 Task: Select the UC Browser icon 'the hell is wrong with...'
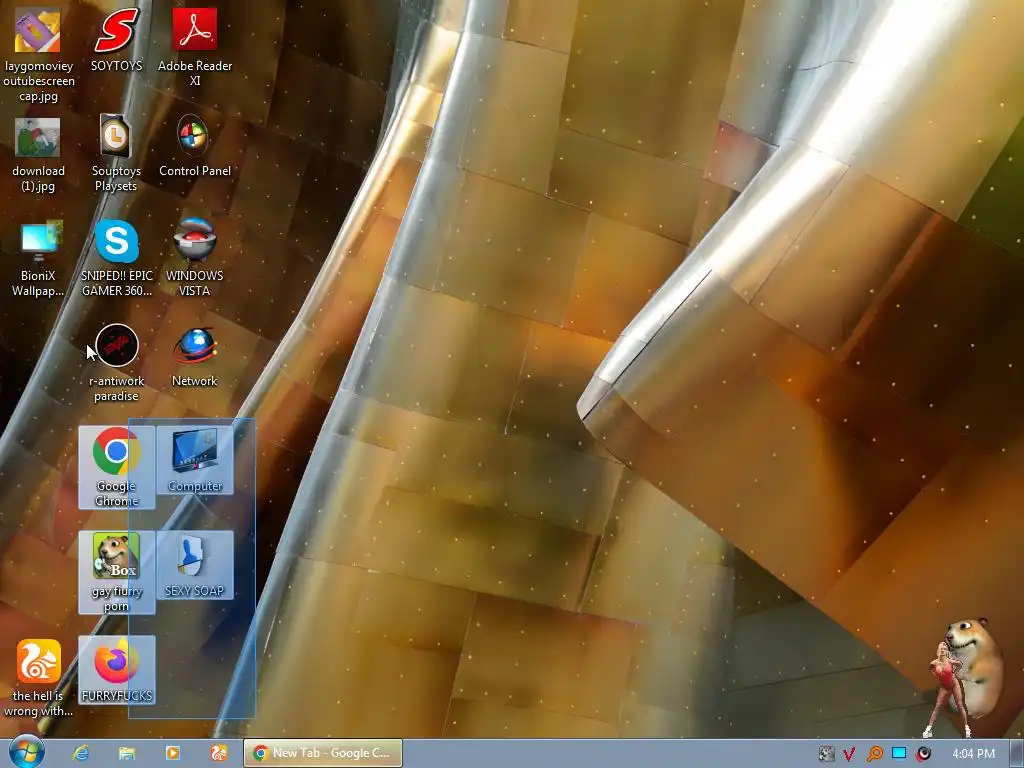pyautogui.click(x=38, y=678)
